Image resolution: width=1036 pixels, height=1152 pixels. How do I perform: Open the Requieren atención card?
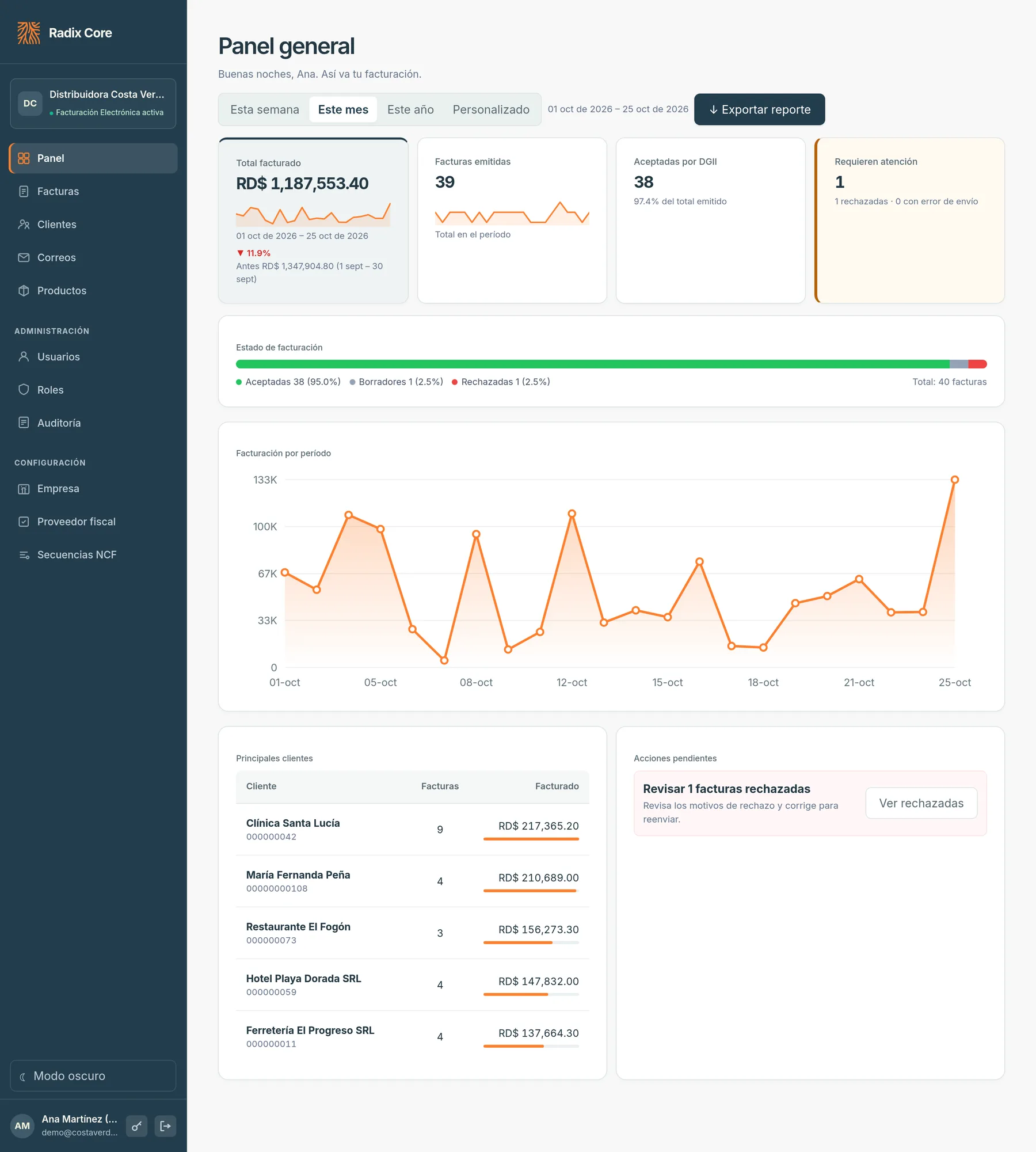tap(909, 220)
